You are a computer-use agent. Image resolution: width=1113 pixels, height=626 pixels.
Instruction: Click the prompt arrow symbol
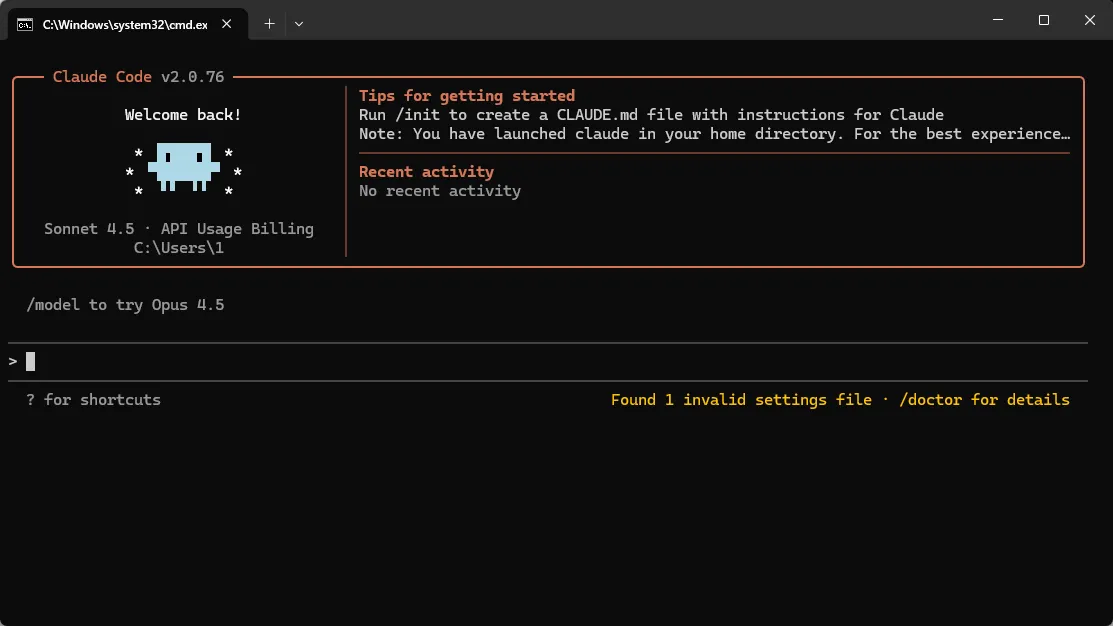[13, 362]
